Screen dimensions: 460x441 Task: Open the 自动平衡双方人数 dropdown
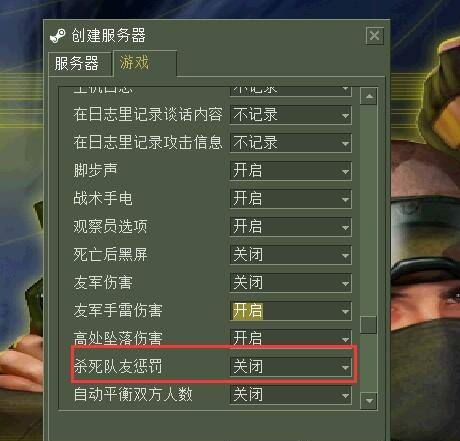tap(290, 395)
